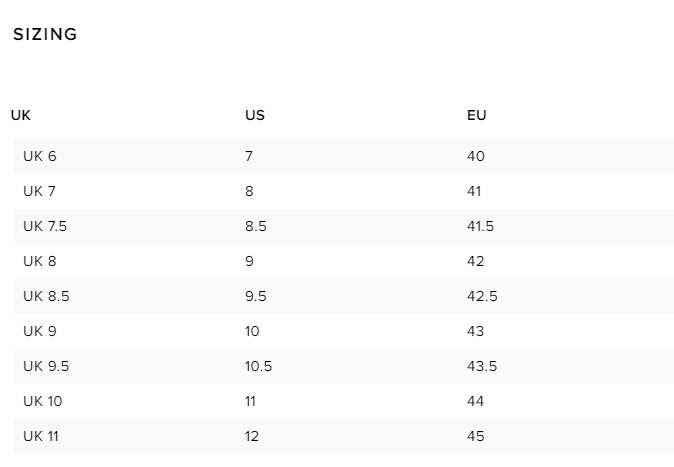The width and height of the screenshot is (674, 467).
Task: Choose the UK 9 size cell
Action: tap(40, 331)
